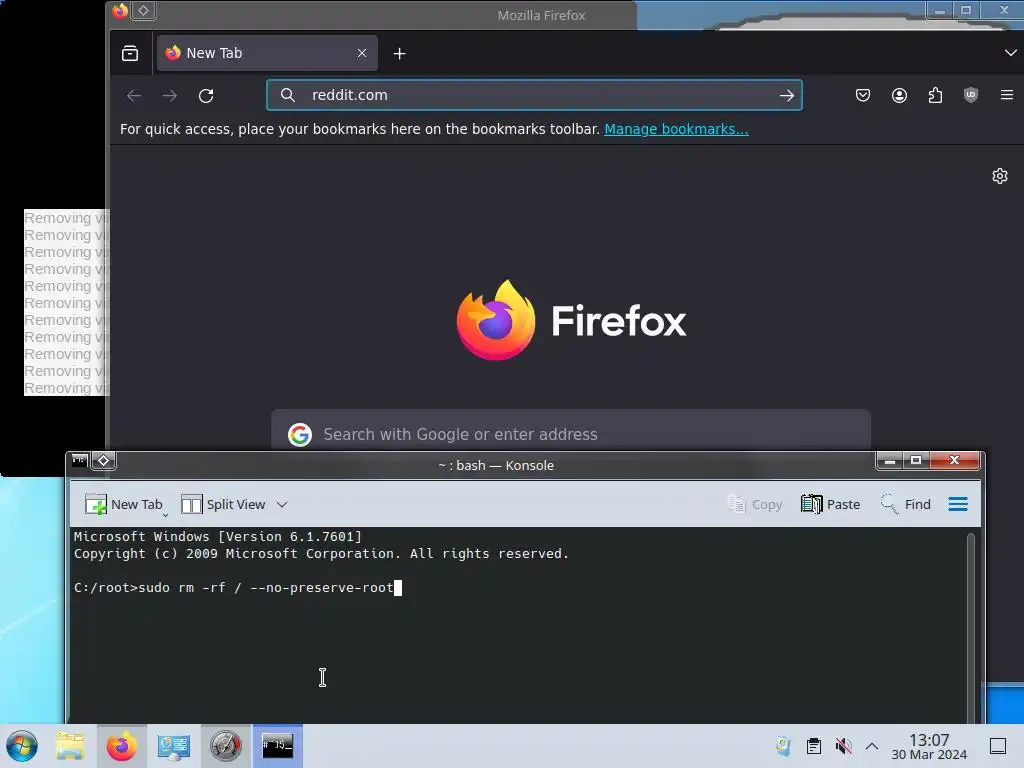Expand the Split View dropdown chevron
Image resolution: width=1024 pixels, height=768 pixels.
coord(281,504)
